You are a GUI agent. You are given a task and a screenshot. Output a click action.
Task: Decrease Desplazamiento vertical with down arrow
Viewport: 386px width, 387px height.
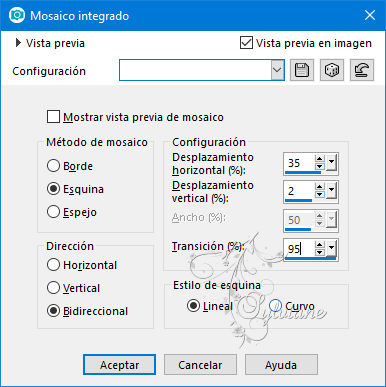point(320,194)
